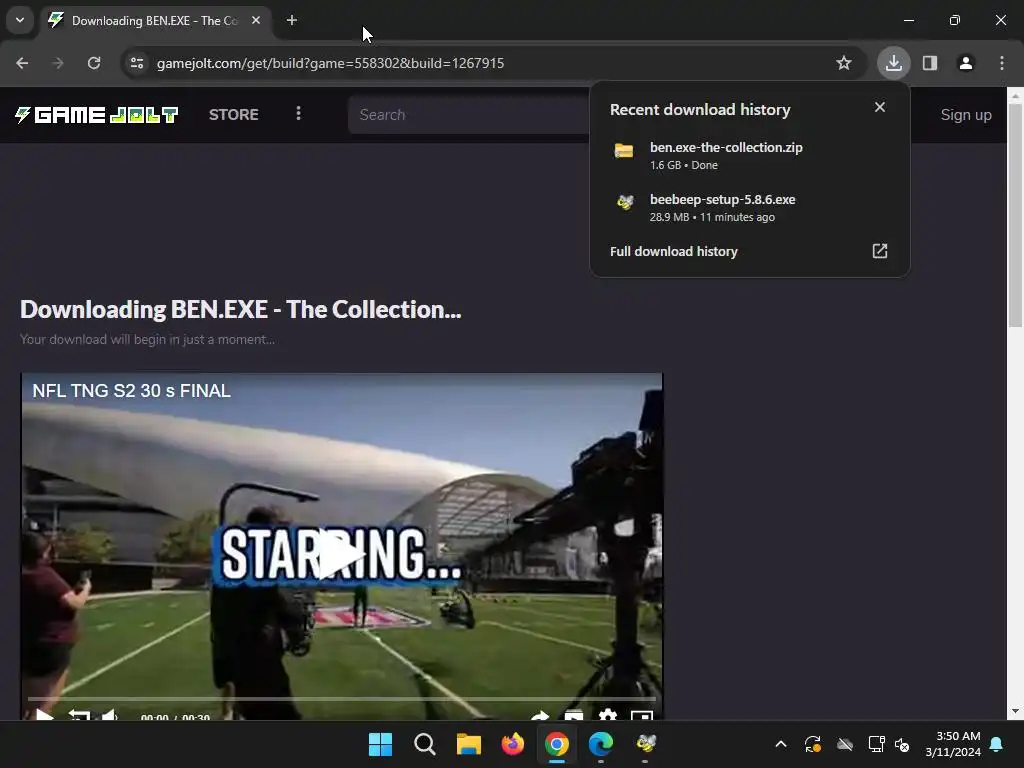
Task: Click the small play button in video controls
Action: coord(44,716)
